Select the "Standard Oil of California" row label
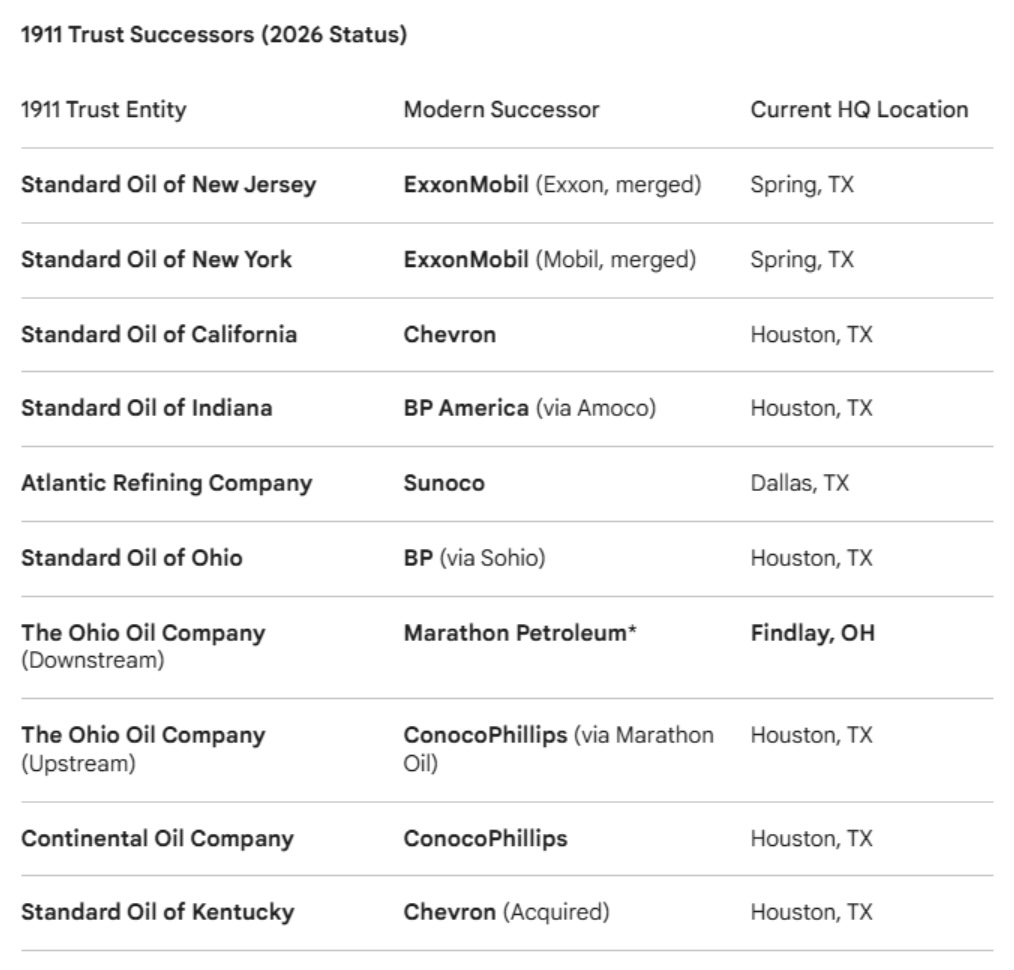This screenshot has height=970, width=1014. pyautogui.click(x=159, y=334)
